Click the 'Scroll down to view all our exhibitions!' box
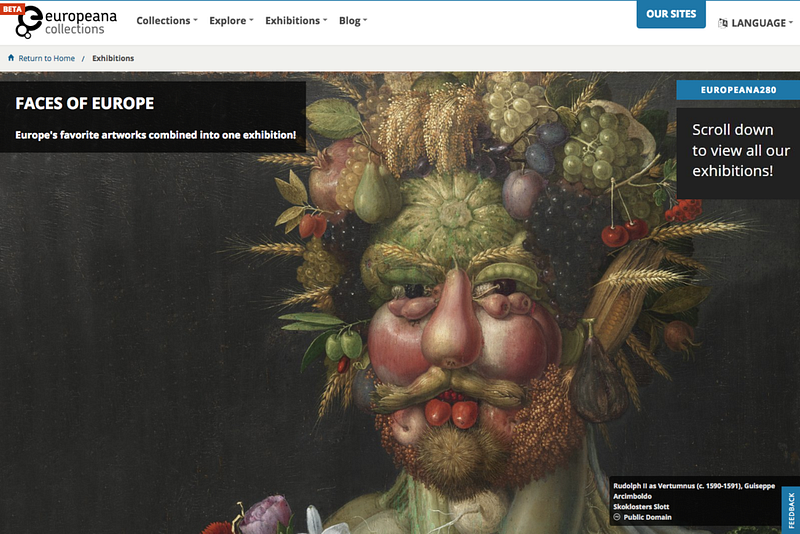The width and height of the screenshot is (800, 534). tap(738, 153)
